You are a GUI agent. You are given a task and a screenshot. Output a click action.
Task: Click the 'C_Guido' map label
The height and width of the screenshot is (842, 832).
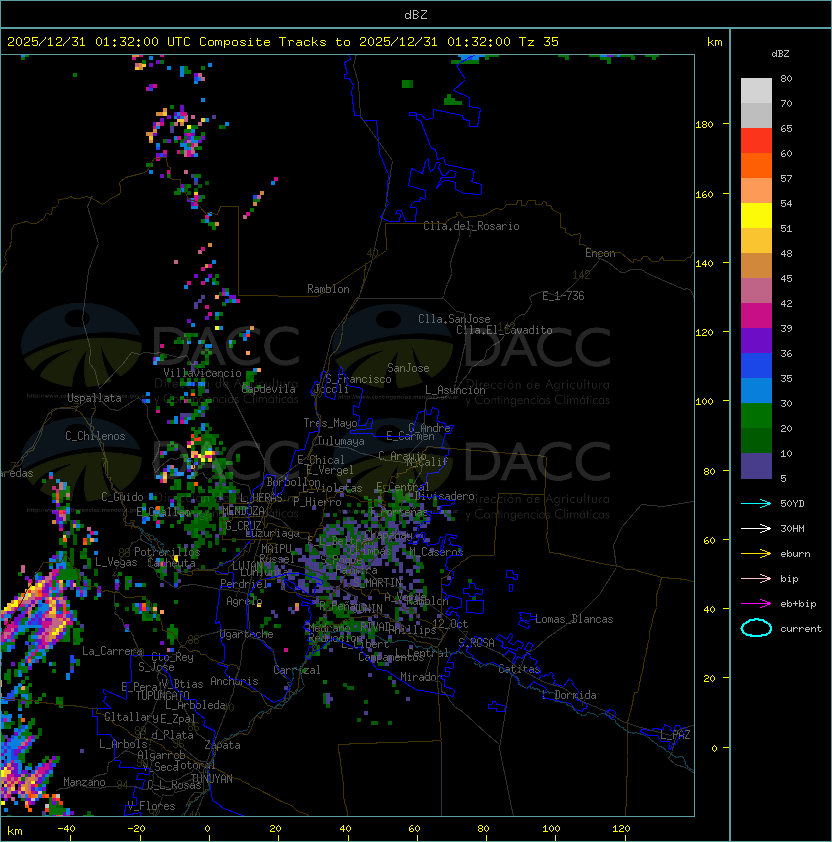click(122, 497)
